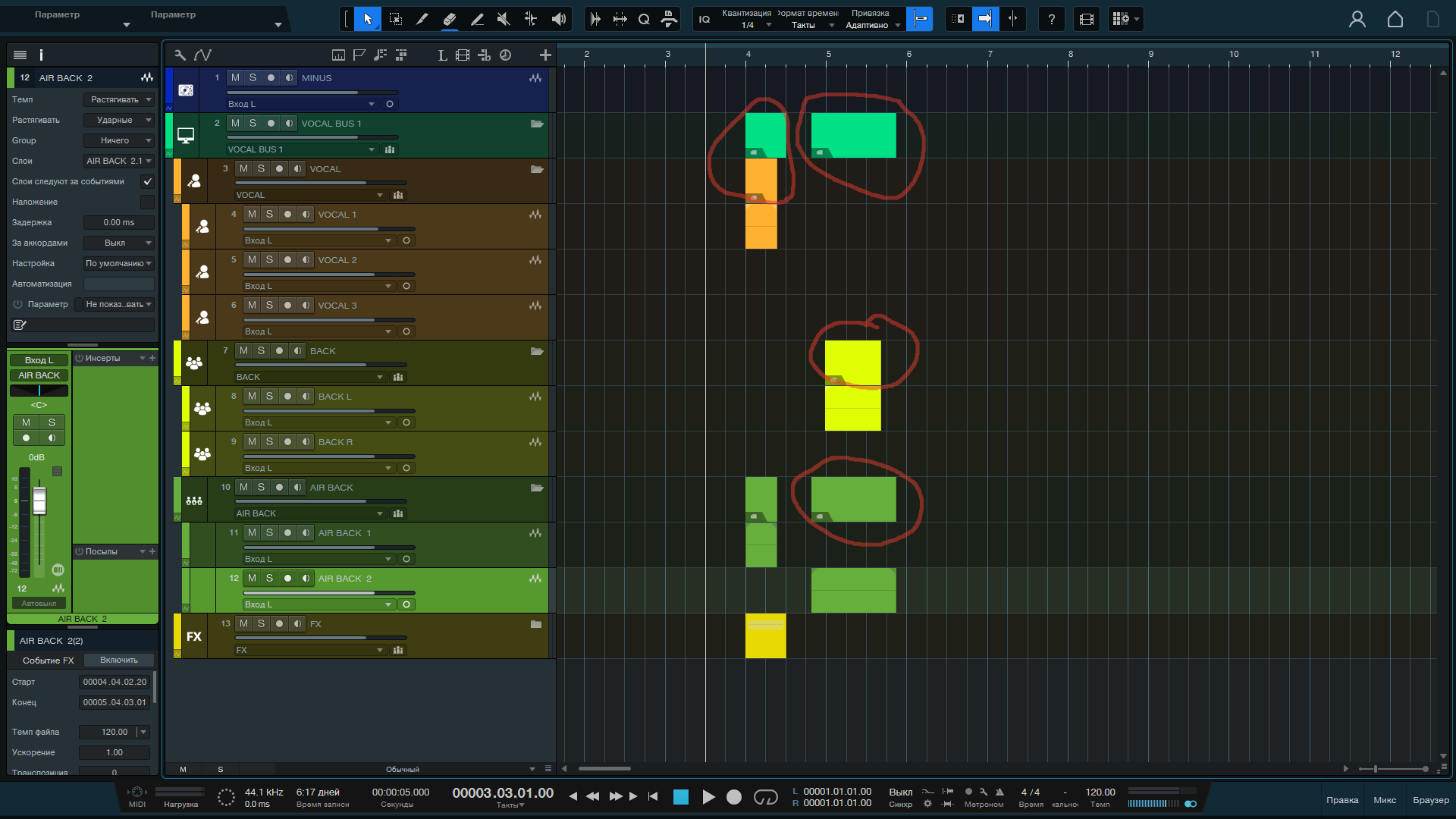Open AIR BACK 2 input Вход L dropdown
Viewport: 1456px width, 819px height.
pyautogui.click(x=318, y=604)
